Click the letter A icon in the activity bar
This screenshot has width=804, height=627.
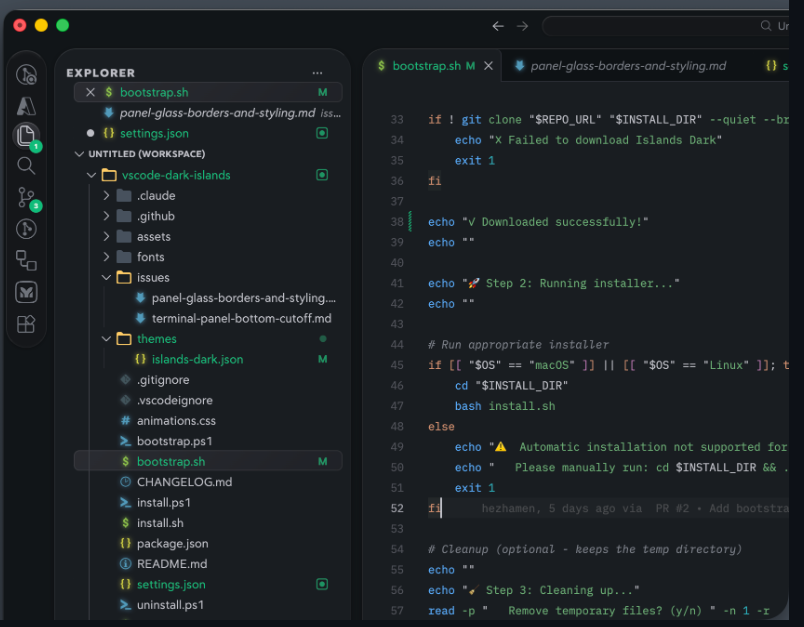tap(26, 106)
